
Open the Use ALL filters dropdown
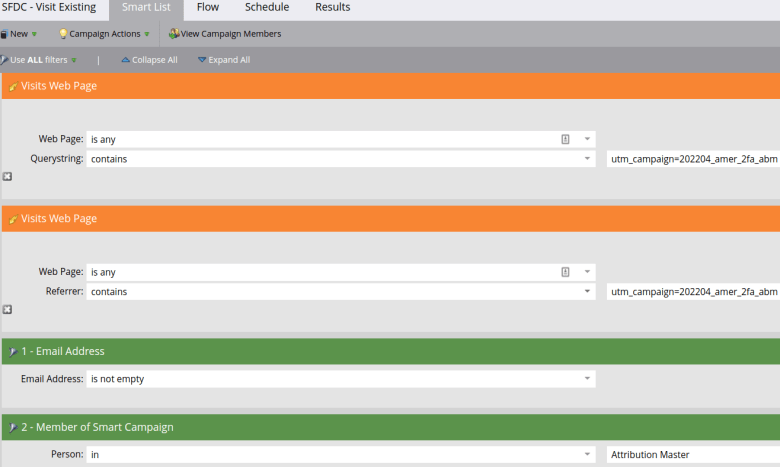[39, 60]
